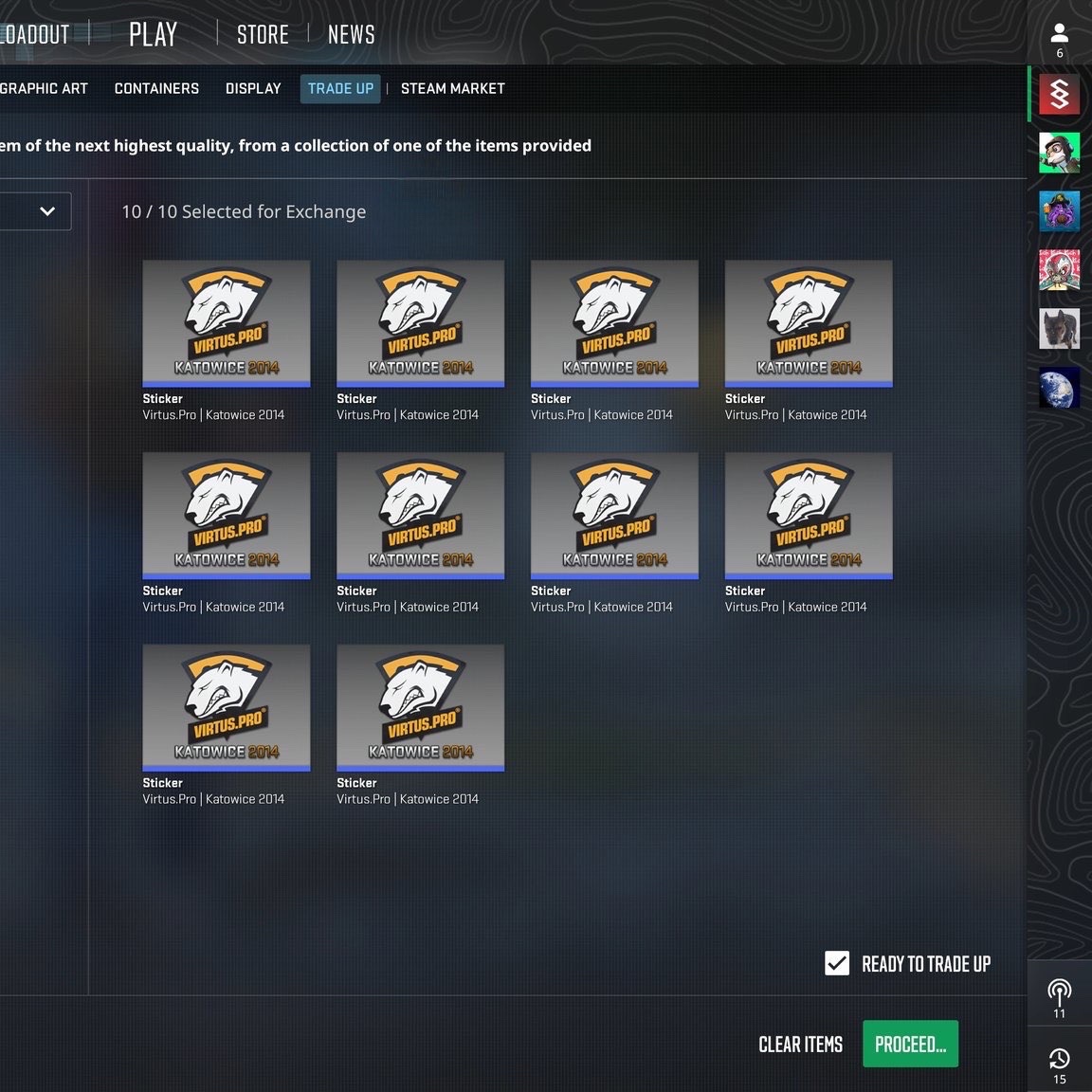1092x1092 pixels.
Task: Select the Trade Up tab
Action: tap(340, 88)
